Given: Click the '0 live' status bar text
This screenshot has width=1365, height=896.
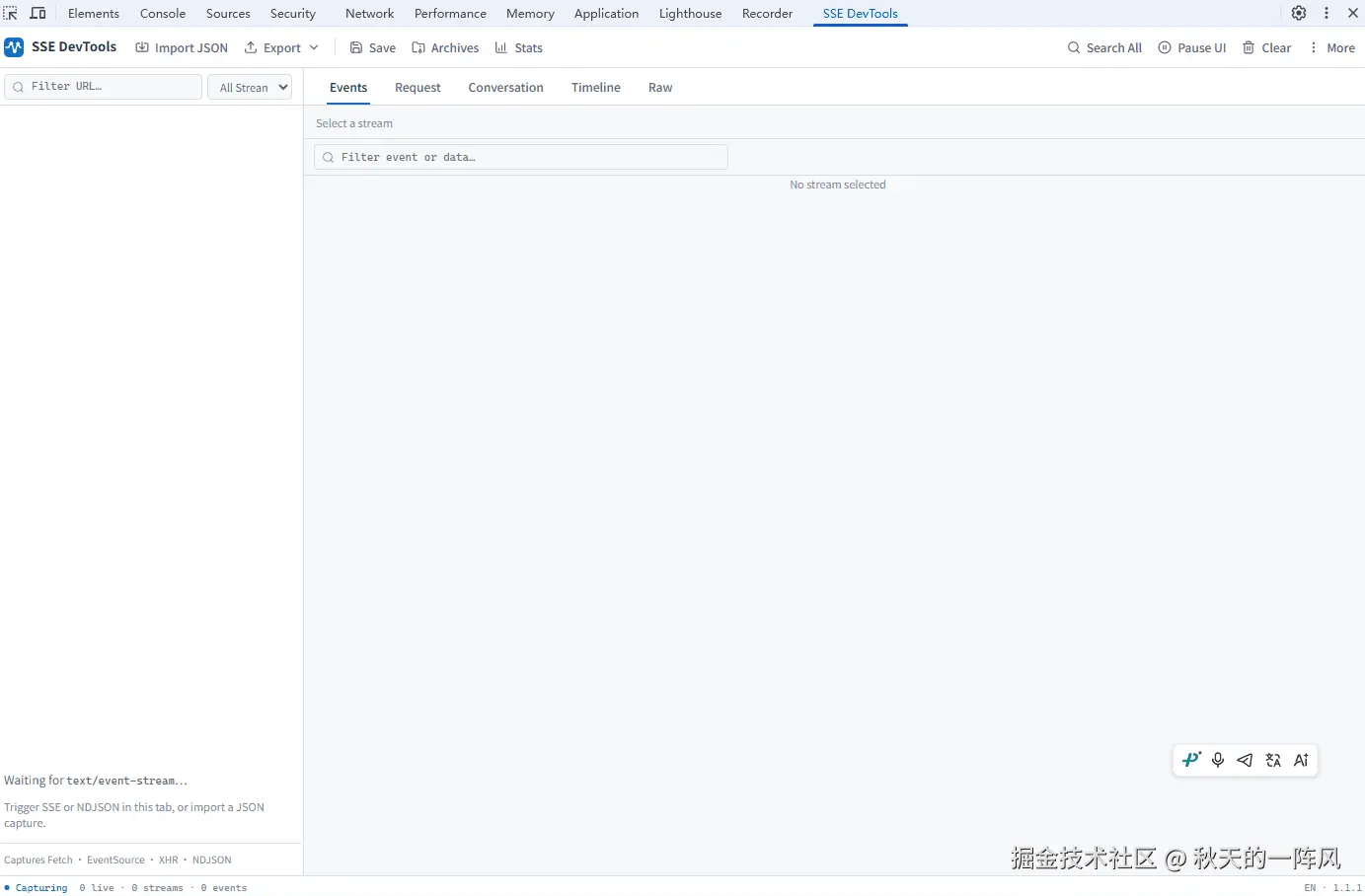Looking at the screenshot, I should pyautogui.click(x=97, y=888).
